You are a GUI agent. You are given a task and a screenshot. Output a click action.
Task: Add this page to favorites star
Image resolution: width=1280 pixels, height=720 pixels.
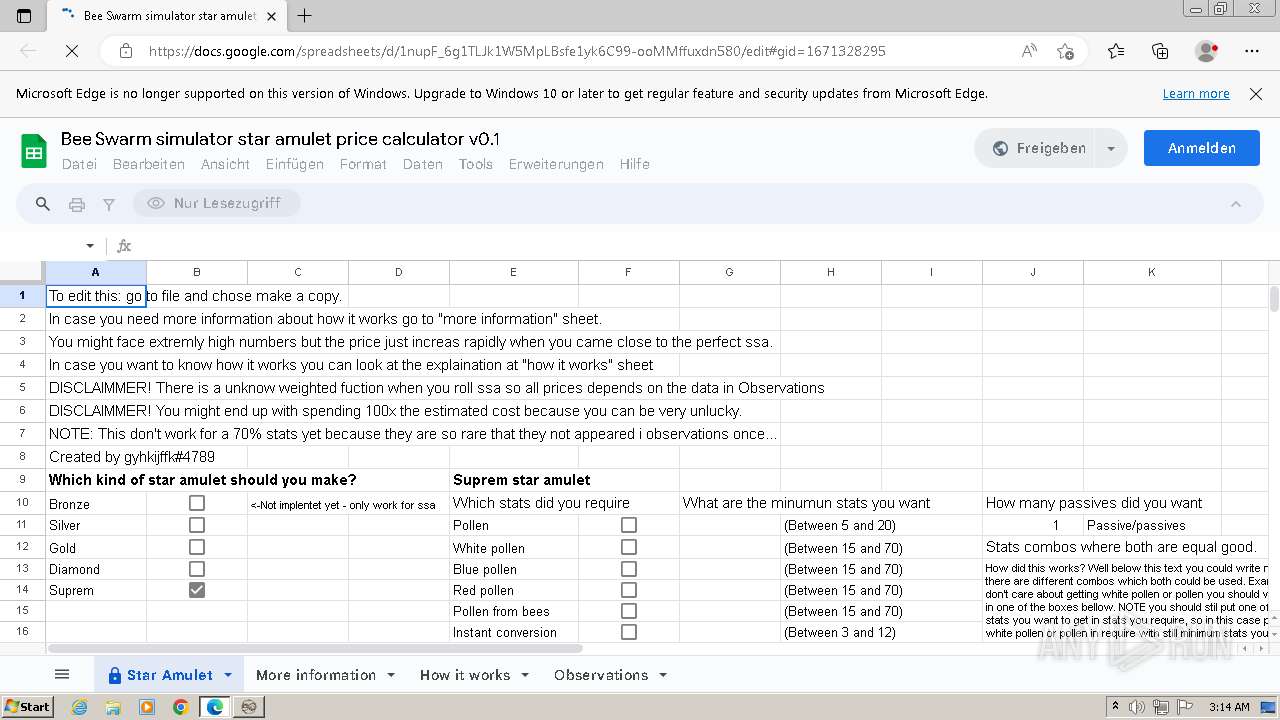[x=1065, y=51]
